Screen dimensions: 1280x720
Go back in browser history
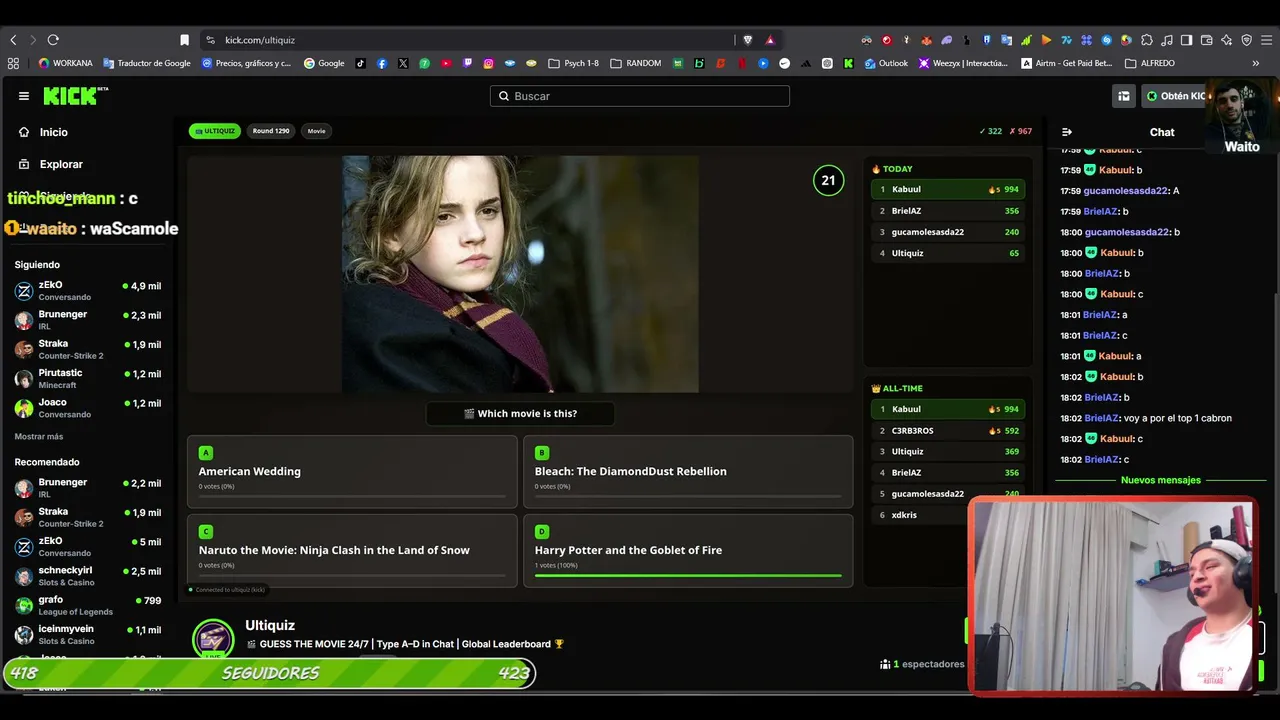[x=13, y=40]
